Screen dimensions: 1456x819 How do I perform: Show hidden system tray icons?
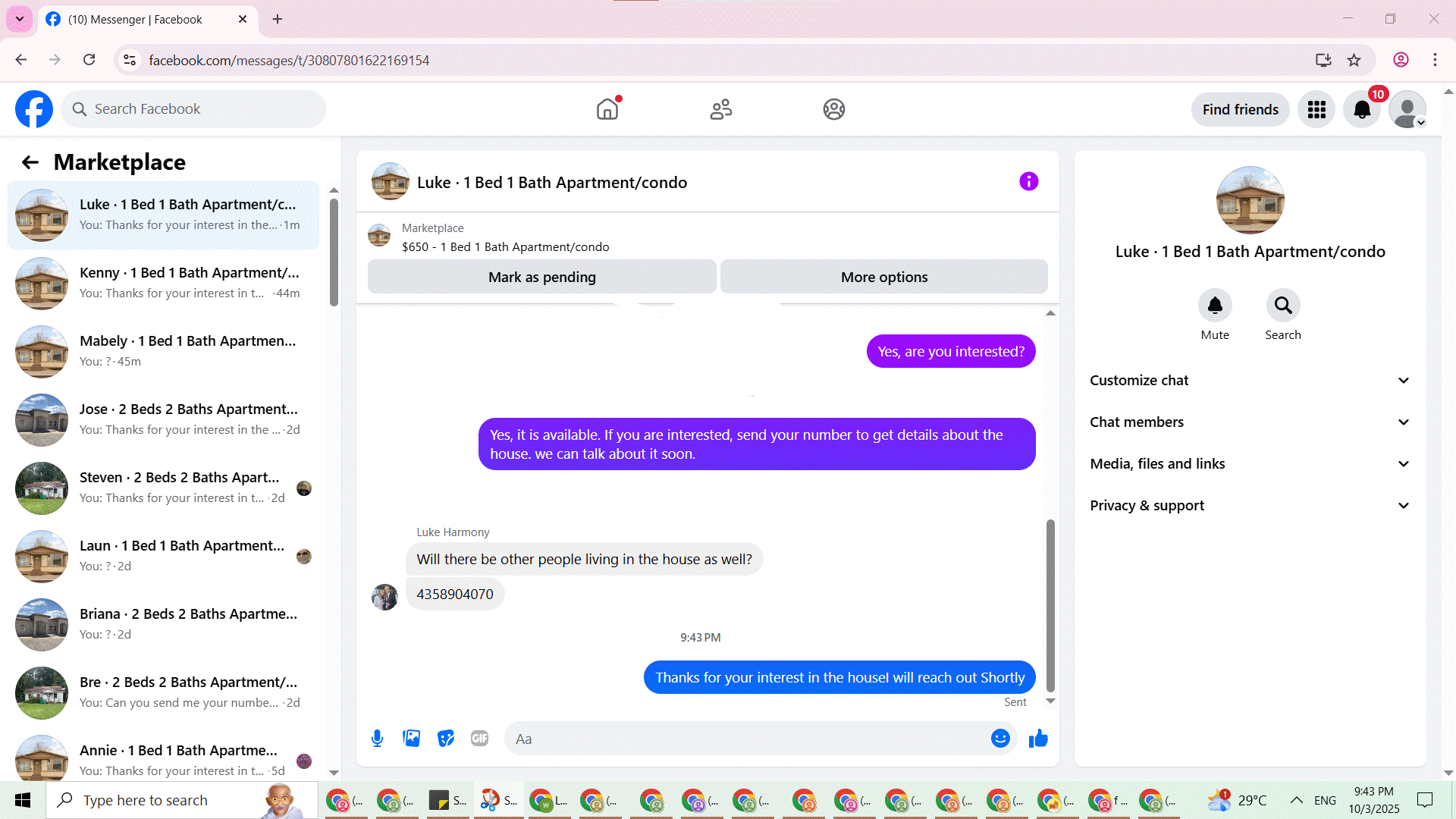1297,800
